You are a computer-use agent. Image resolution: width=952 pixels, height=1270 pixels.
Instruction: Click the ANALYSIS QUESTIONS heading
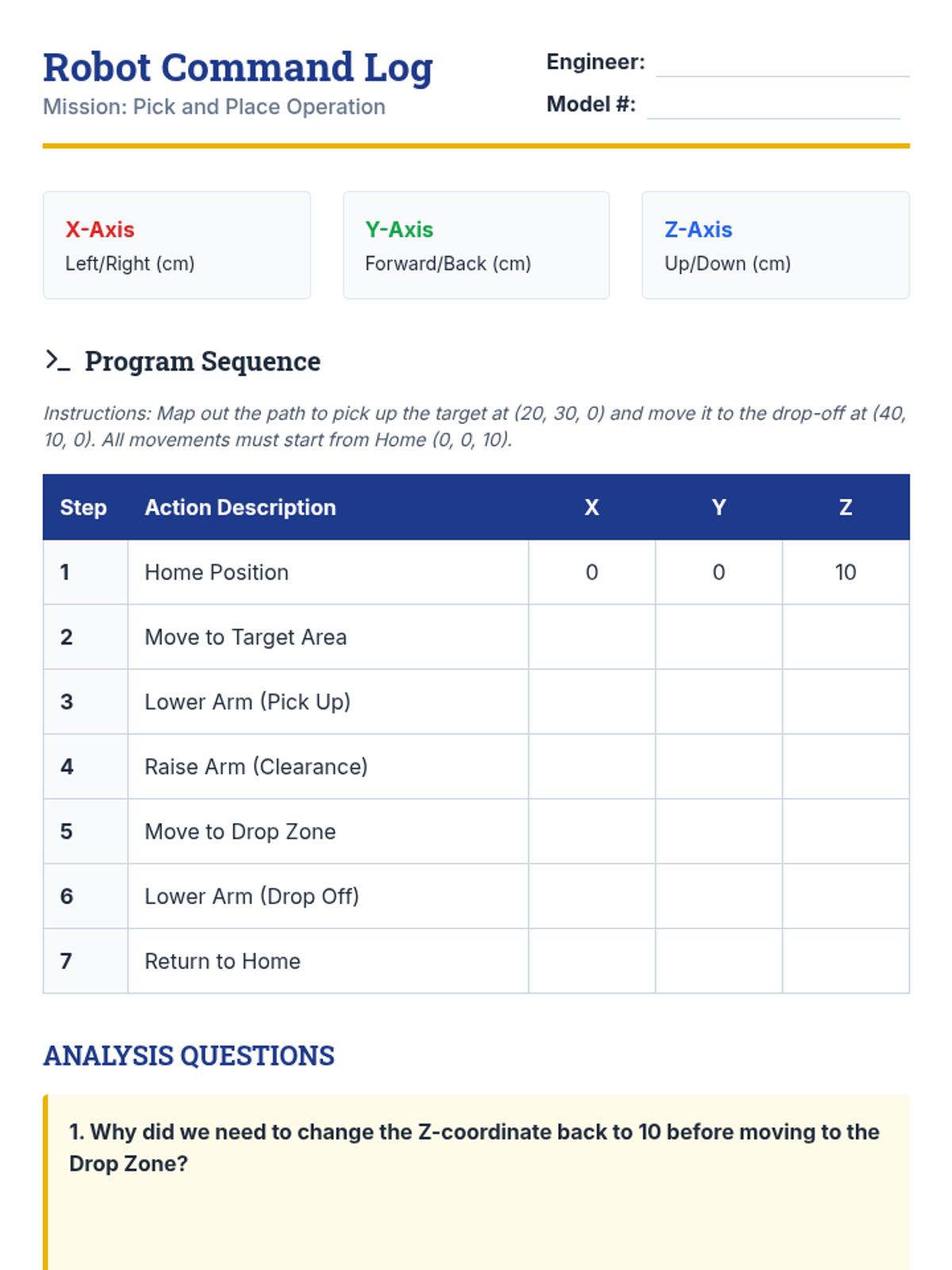(x=189, y=1056)
